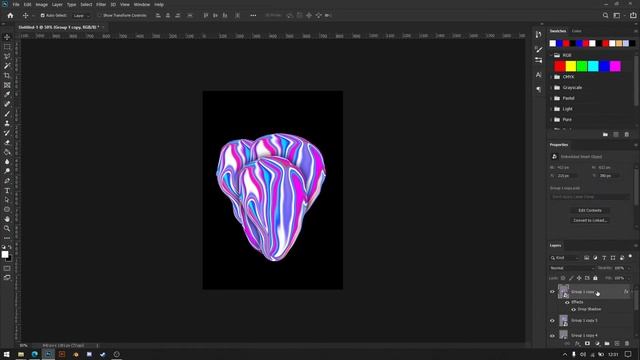Open more options ellipsis in options bar

(253, 16)
